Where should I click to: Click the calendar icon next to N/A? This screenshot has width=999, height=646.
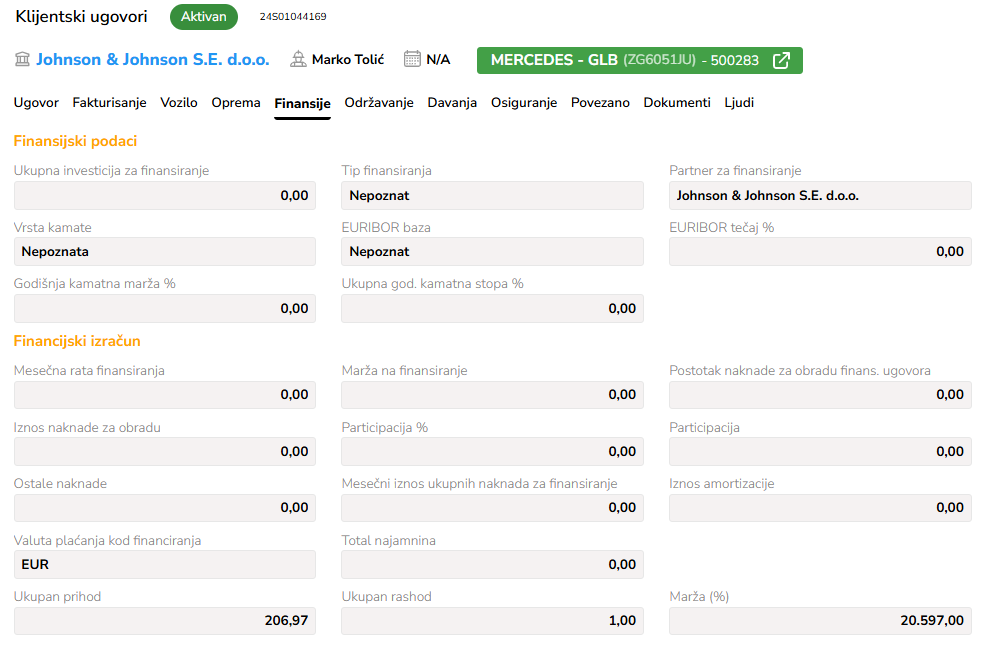(x=412, y=60)
